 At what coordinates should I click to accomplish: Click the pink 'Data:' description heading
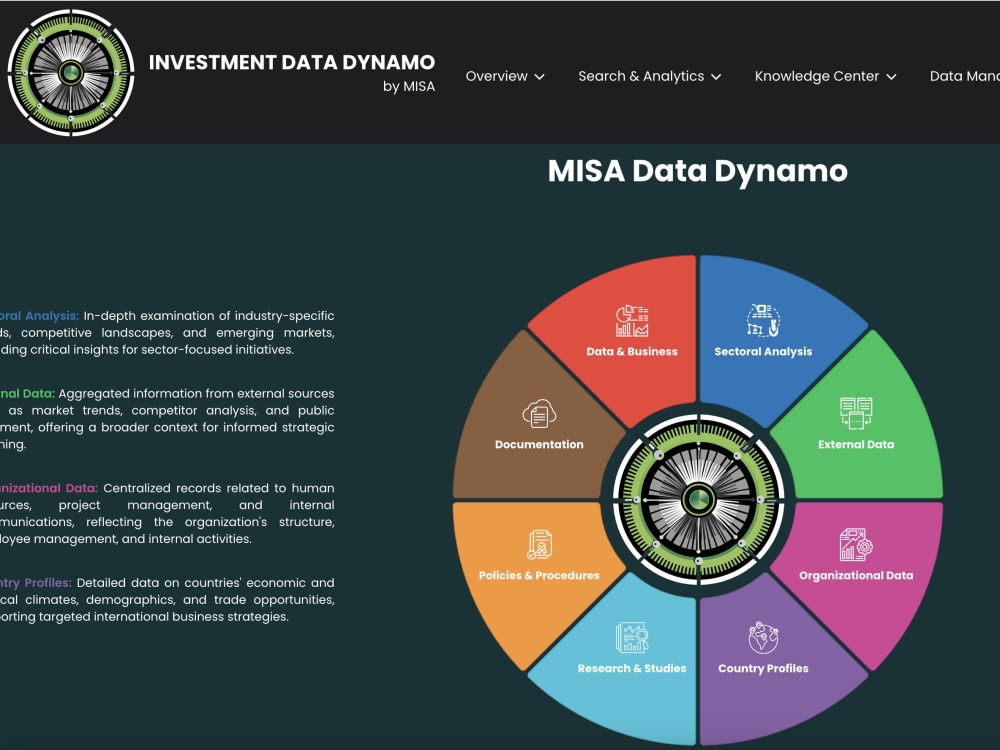point(82,488)
